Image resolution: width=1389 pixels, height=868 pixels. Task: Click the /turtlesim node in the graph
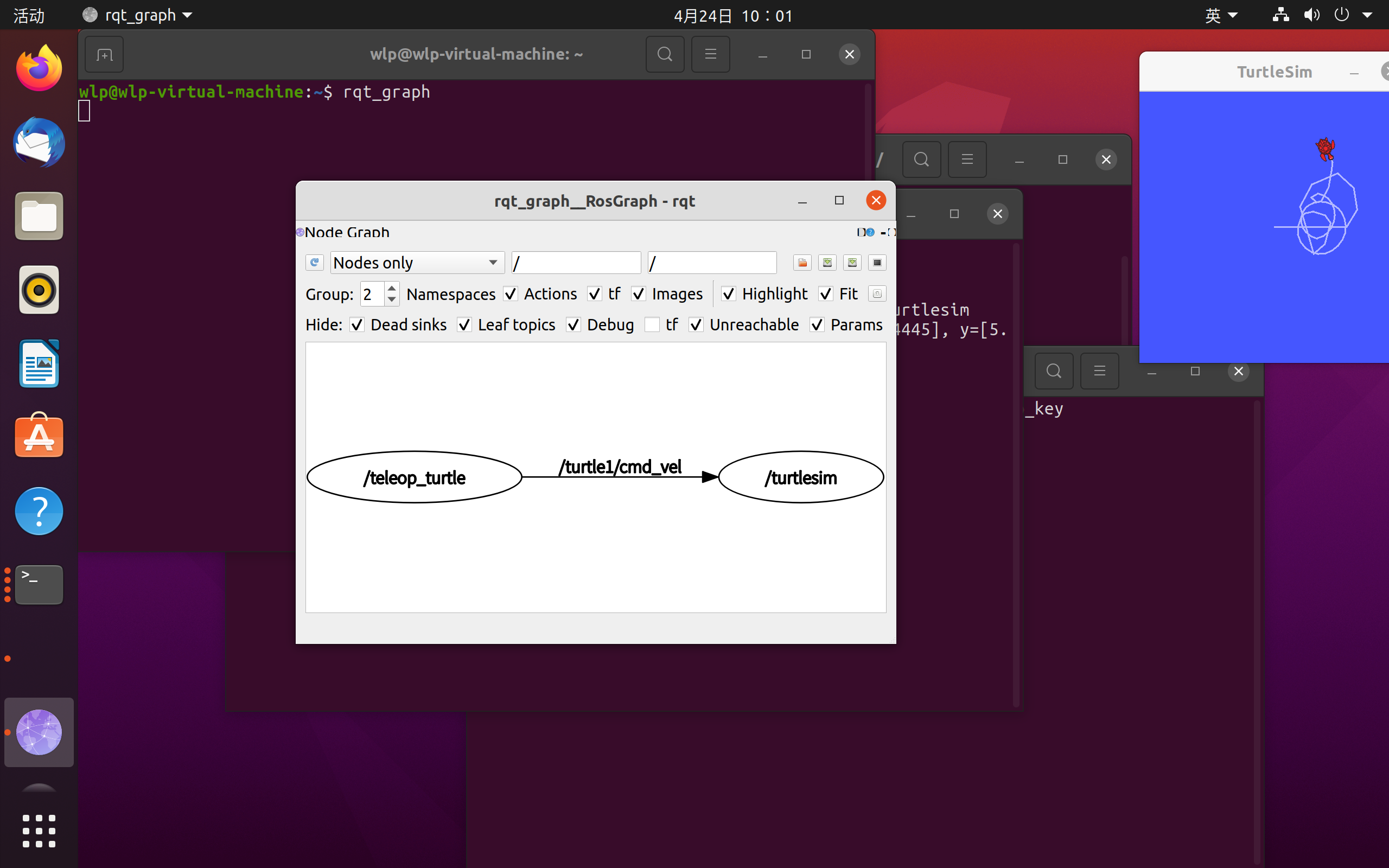pyautogui.click(x=801, y=477)
